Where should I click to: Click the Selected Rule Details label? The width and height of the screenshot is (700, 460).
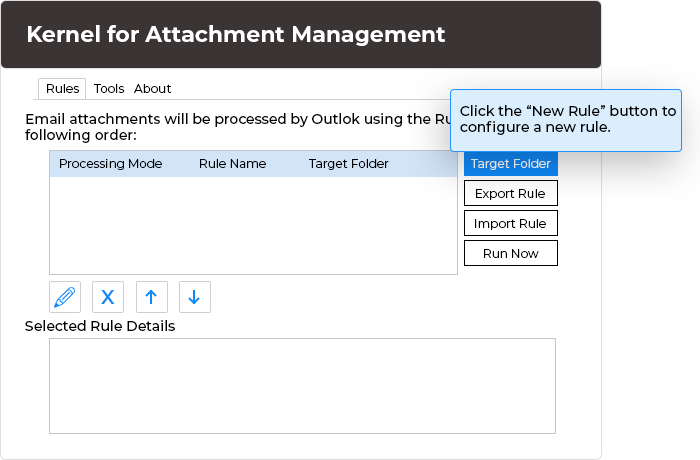coord(100,326)
